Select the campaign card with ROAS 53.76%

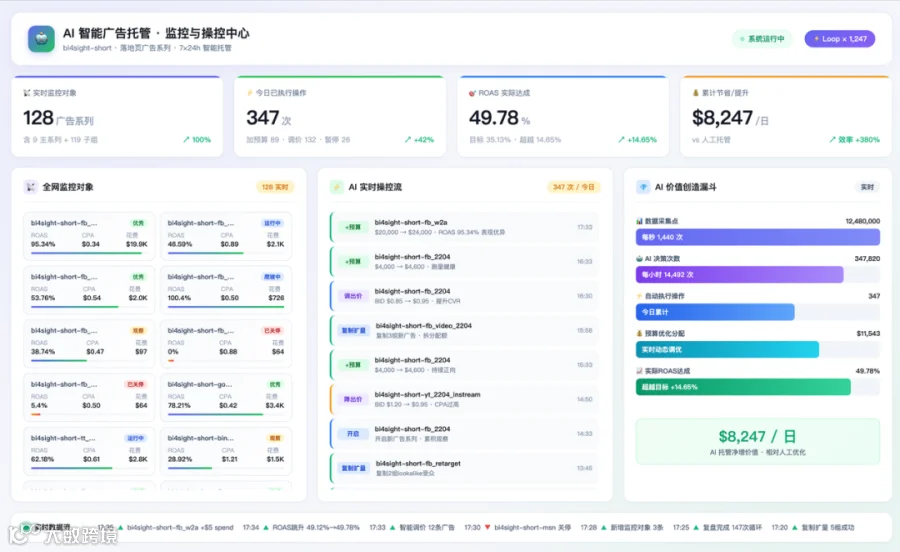click(89, 290)
